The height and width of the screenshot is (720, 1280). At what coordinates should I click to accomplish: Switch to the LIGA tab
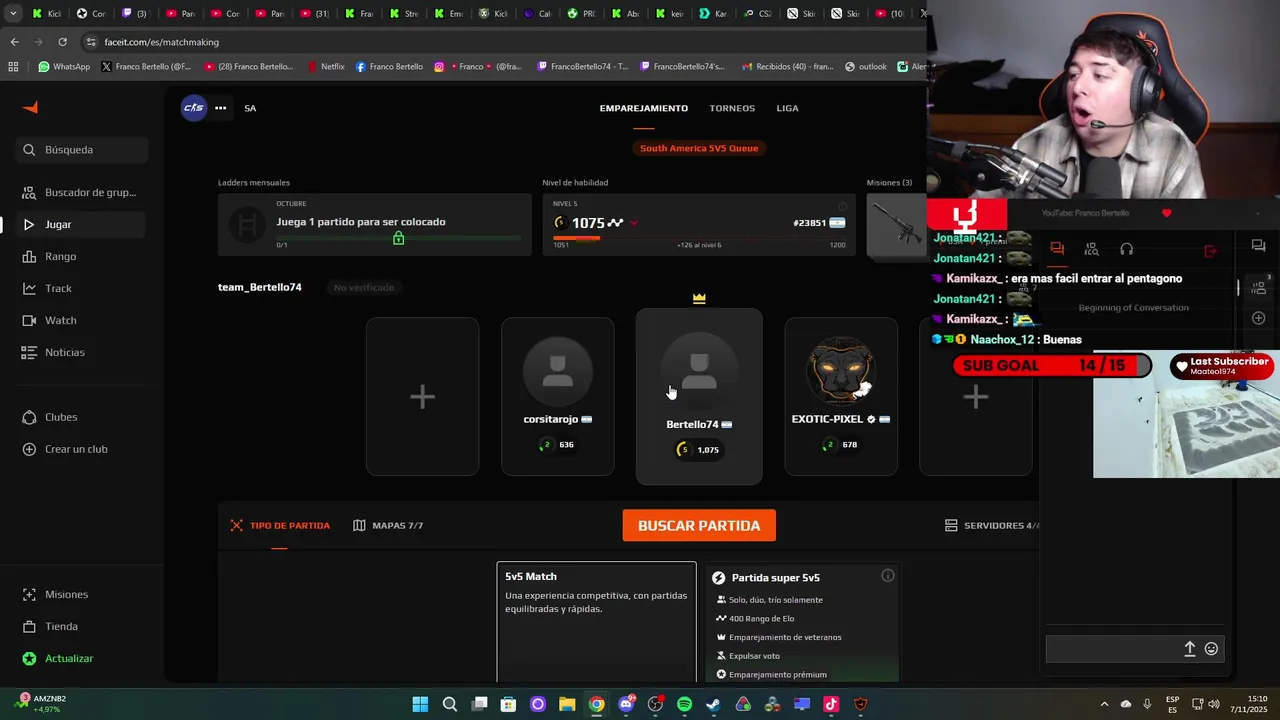788,108
